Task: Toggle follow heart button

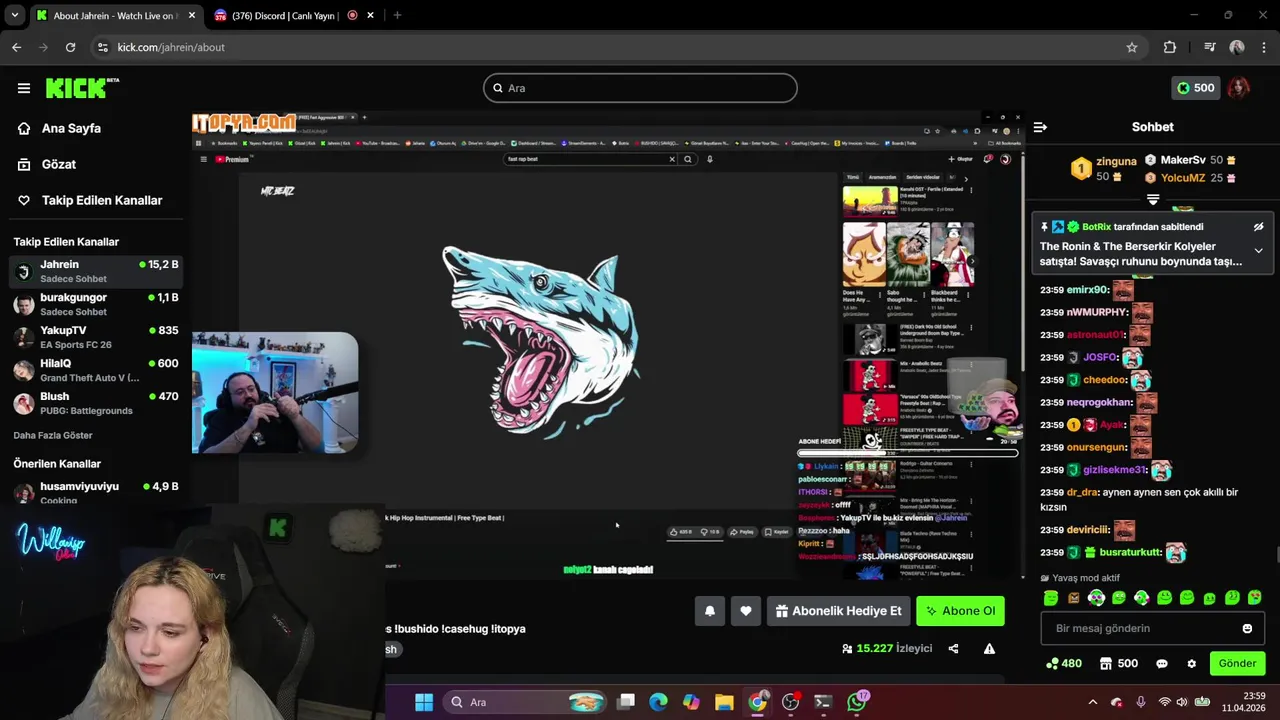Action: [x=746, y=611]
